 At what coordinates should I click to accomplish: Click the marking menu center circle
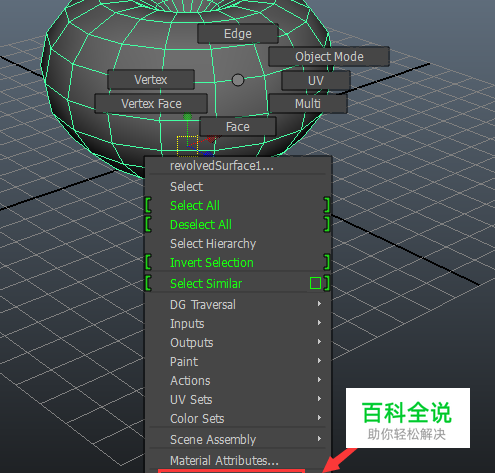point(238,80)
